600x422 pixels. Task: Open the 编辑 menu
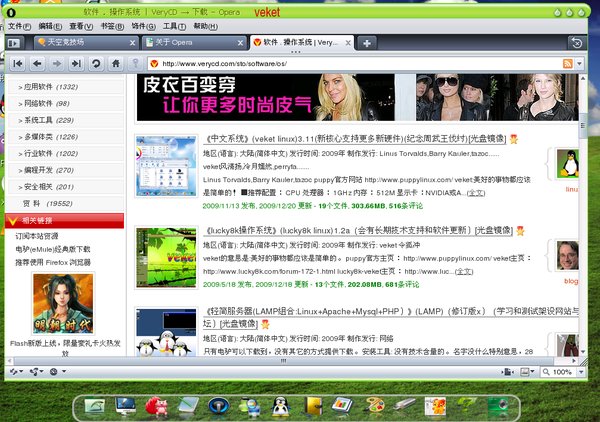[50, 26]
